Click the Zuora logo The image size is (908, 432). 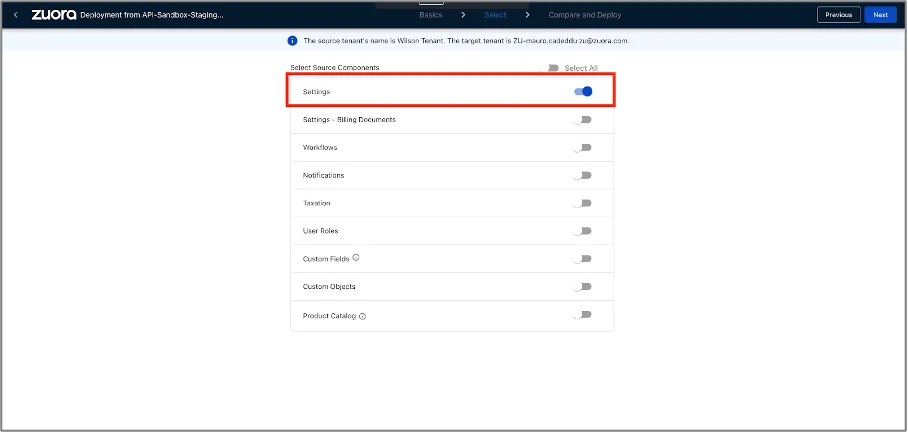click(54, 15)
